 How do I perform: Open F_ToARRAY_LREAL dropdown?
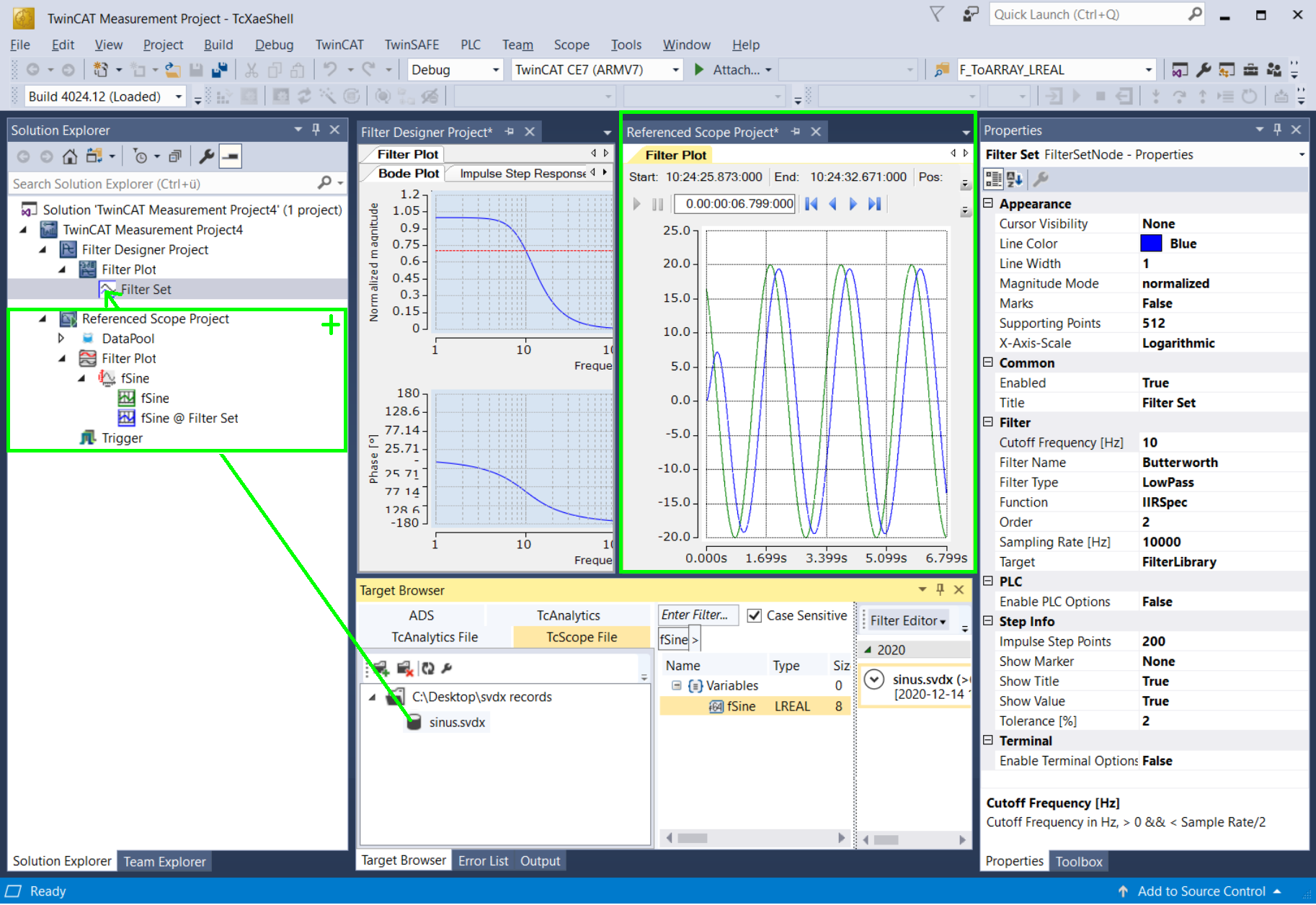(x=1148, y=70)
